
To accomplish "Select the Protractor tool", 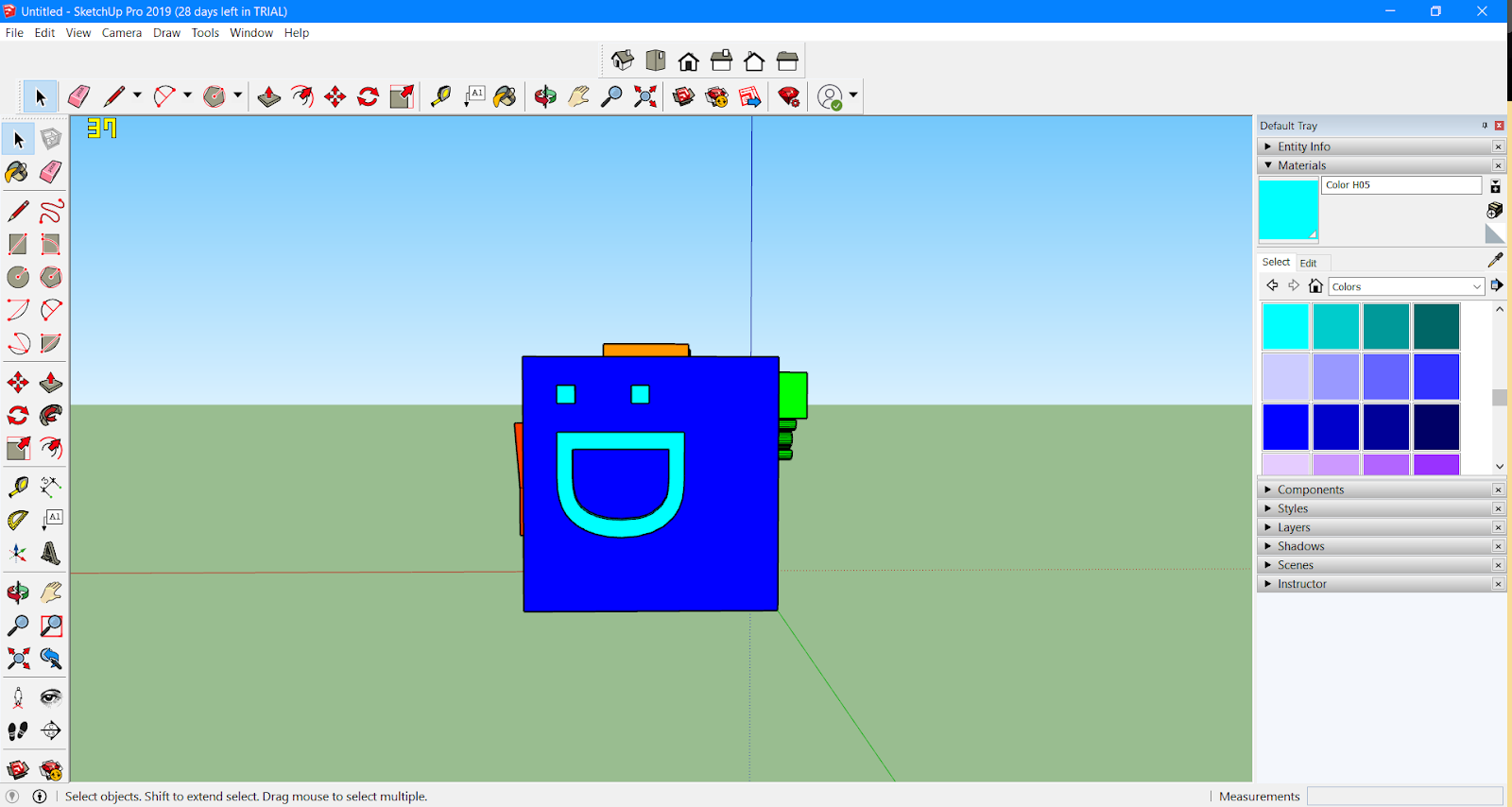I will tap(18, 520).
